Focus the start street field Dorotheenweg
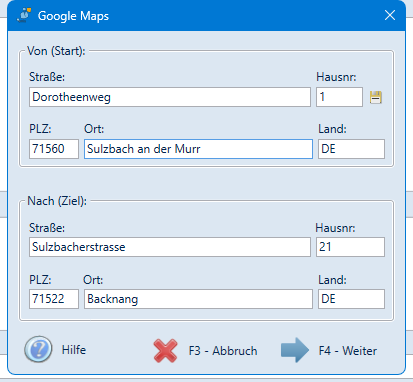The image size is (413, 382). [170, 97]
